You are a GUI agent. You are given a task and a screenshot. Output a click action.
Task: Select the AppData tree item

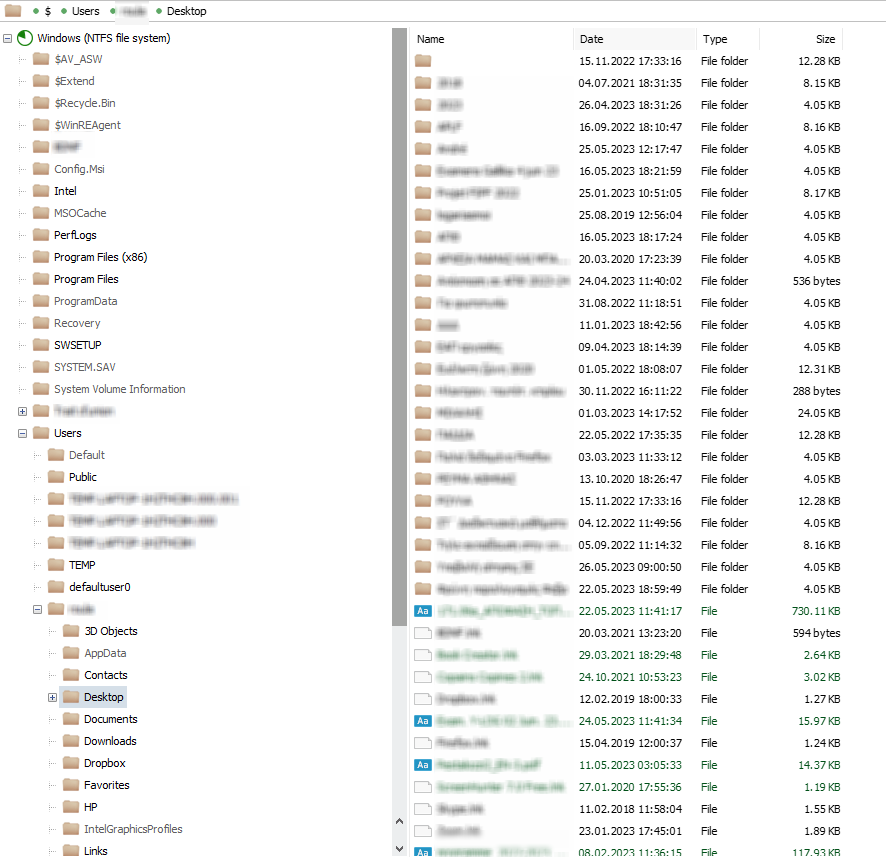[105, 653]
